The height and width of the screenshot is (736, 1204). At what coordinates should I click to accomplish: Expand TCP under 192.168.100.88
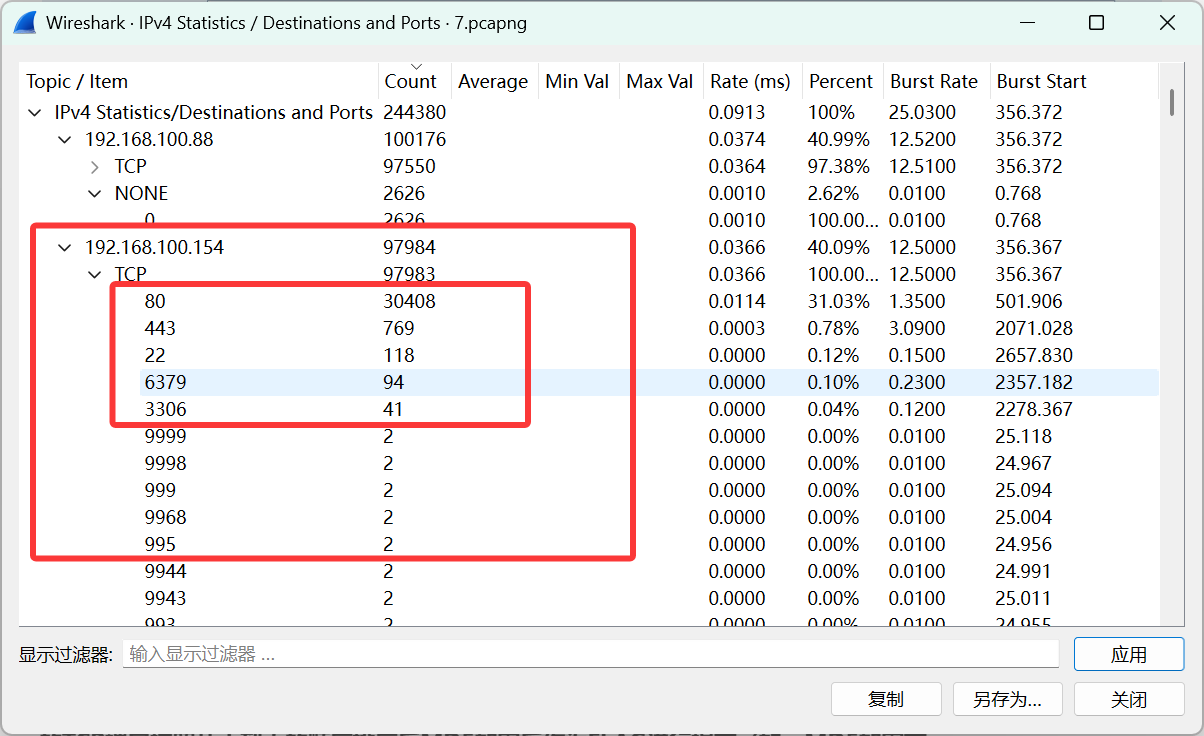coord(95,167)
